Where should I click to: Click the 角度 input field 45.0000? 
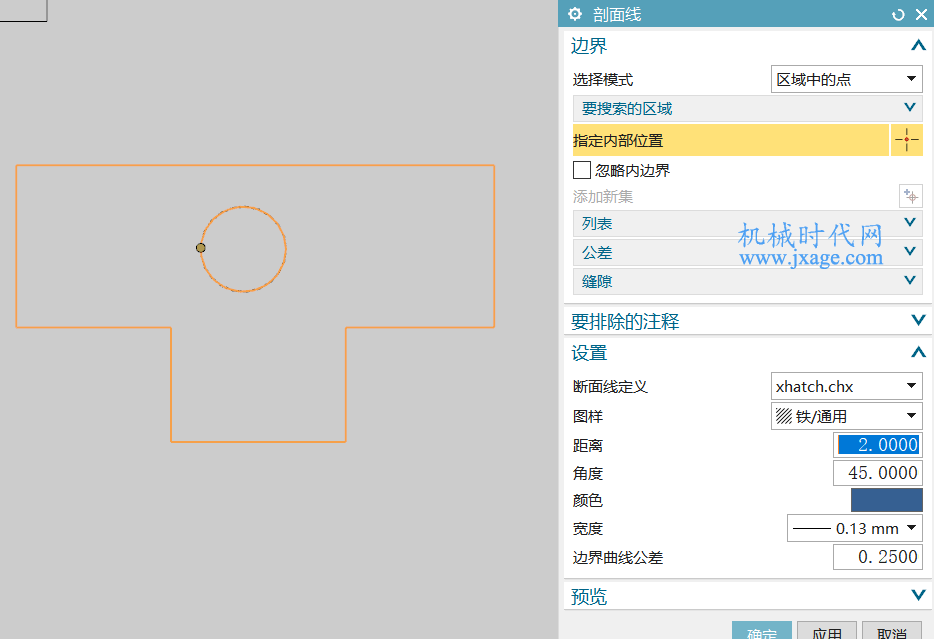pyautogui.click(x=877, y=473)
